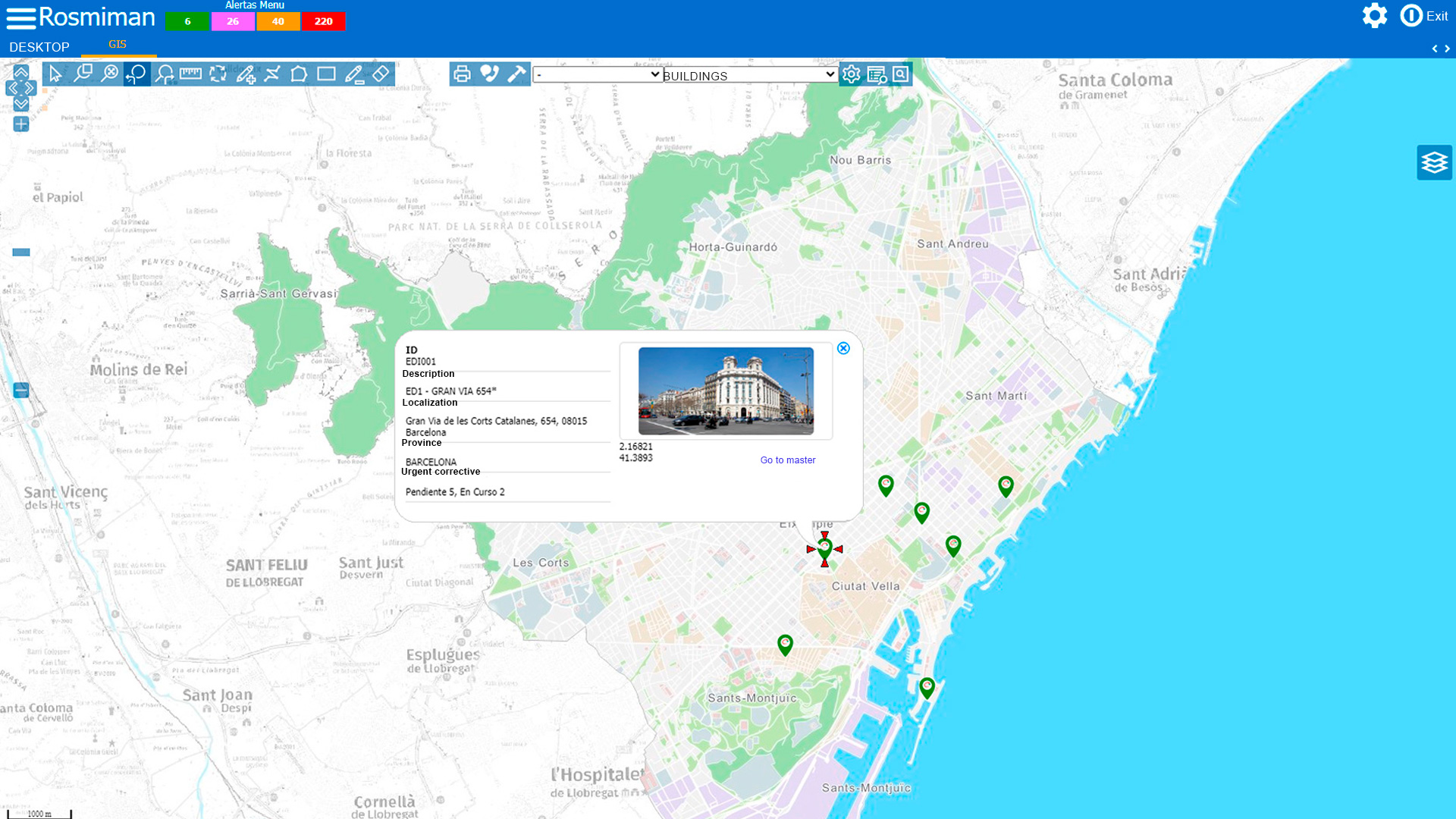Open the print map tool
This screenshot has width=1456, height=819.
[x=463, y=74]
